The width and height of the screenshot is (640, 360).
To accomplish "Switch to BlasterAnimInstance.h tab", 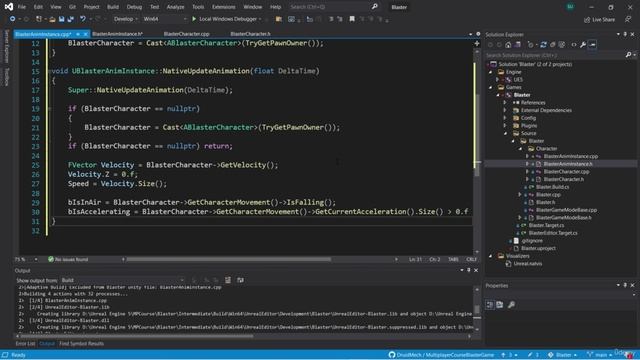I will pyautogui.click(x=118, y=34).
